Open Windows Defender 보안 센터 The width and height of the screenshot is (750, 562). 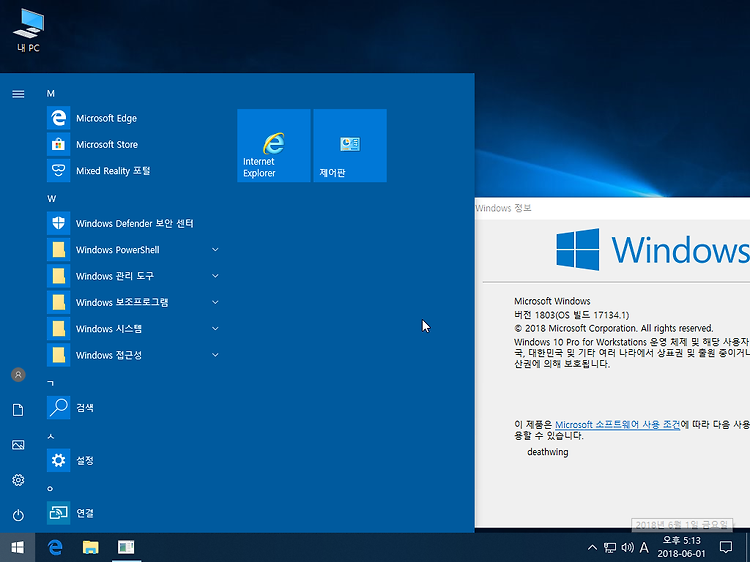[133, 223]
